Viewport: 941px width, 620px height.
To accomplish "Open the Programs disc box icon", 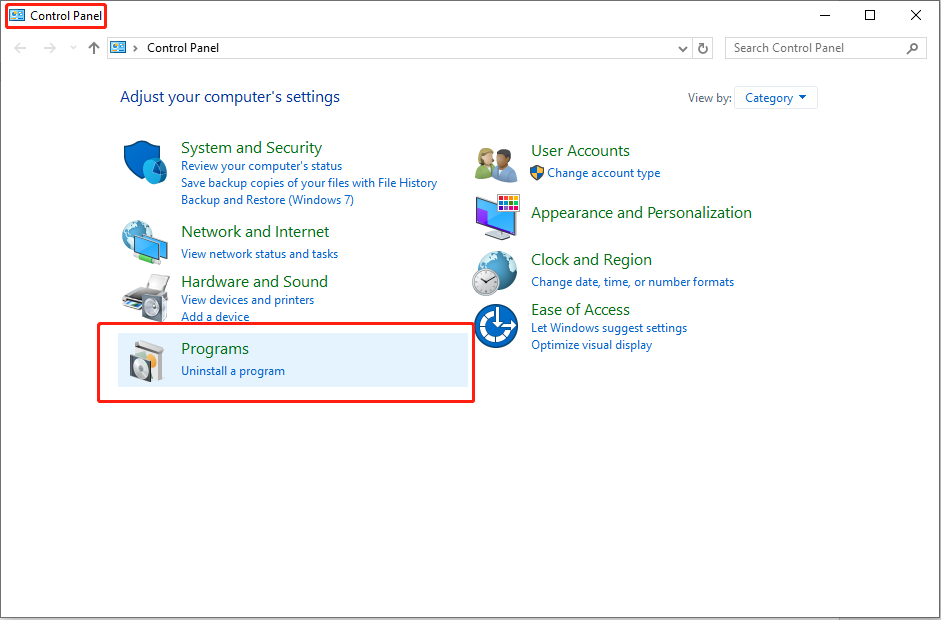I will coord(146,360).
